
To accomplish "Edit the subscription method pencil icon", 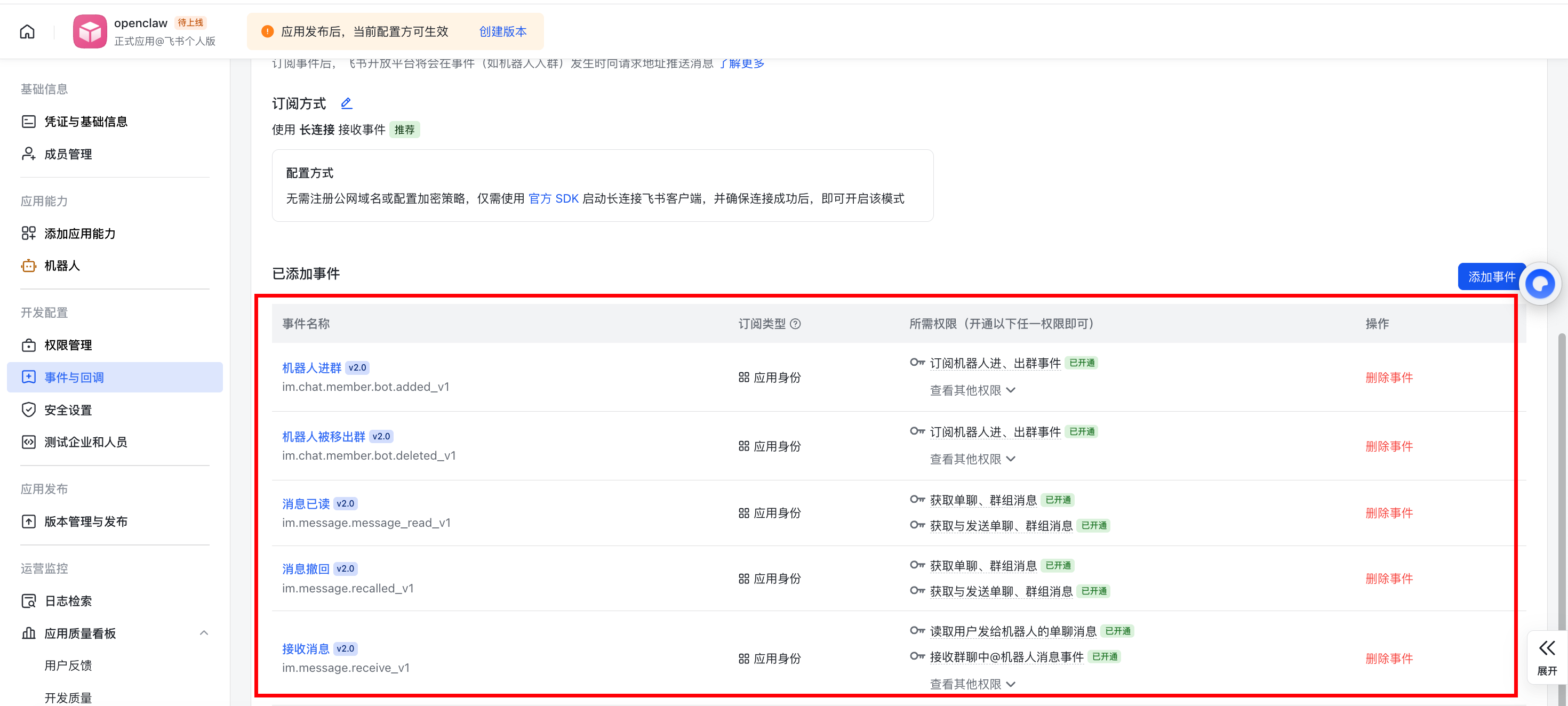I will [346, 103].
